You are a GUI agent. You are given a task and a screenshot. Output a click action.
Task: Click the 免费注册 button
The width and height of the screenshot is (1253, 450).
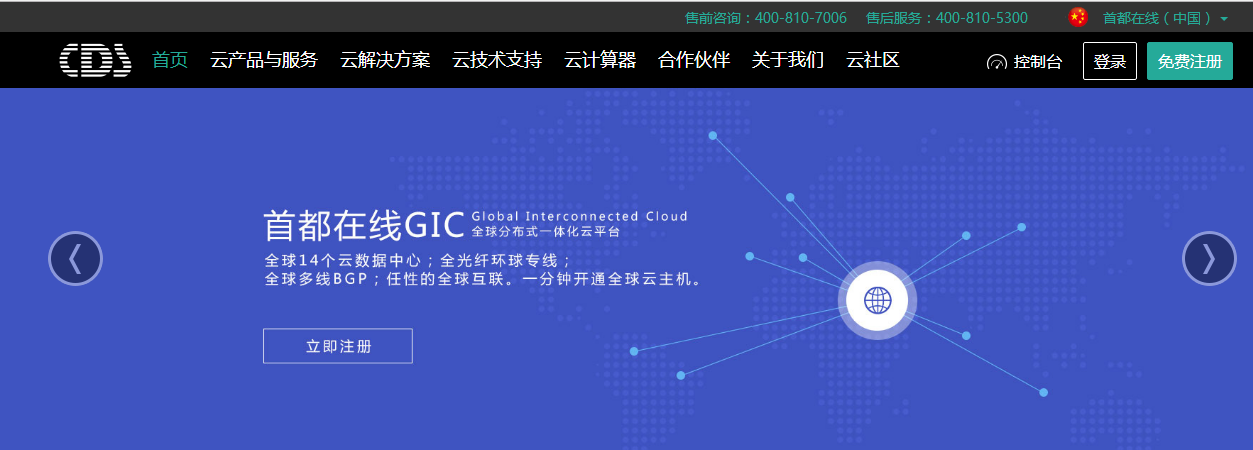(x=1190, y=61)
